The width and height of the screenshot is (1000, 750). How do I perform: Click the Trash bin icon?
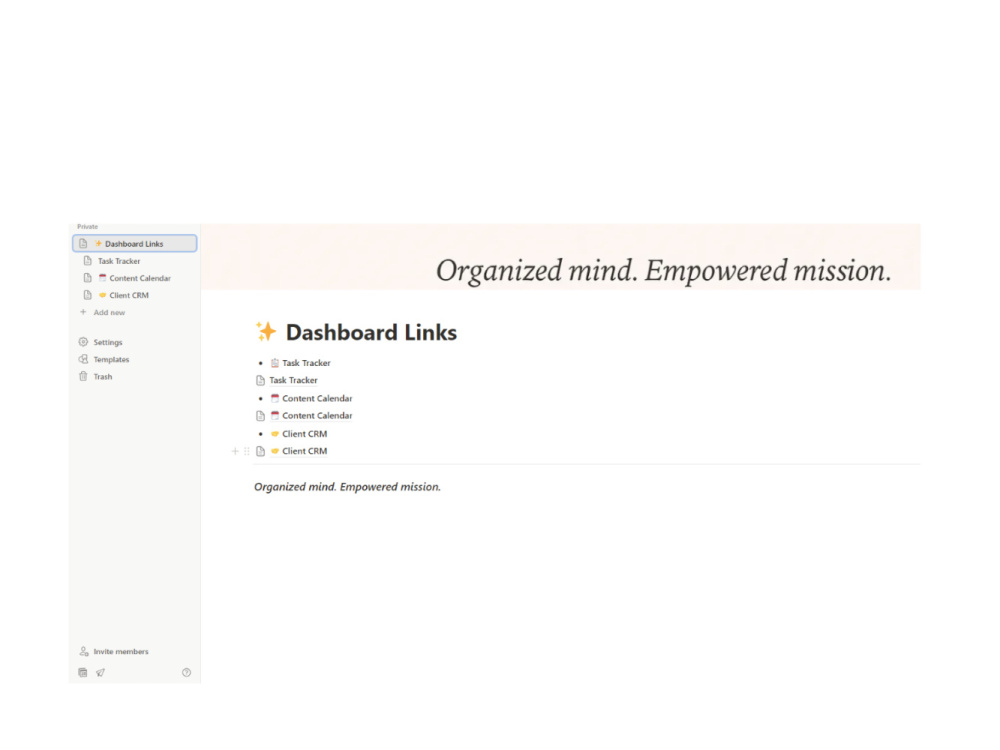(x=83, y=376)
